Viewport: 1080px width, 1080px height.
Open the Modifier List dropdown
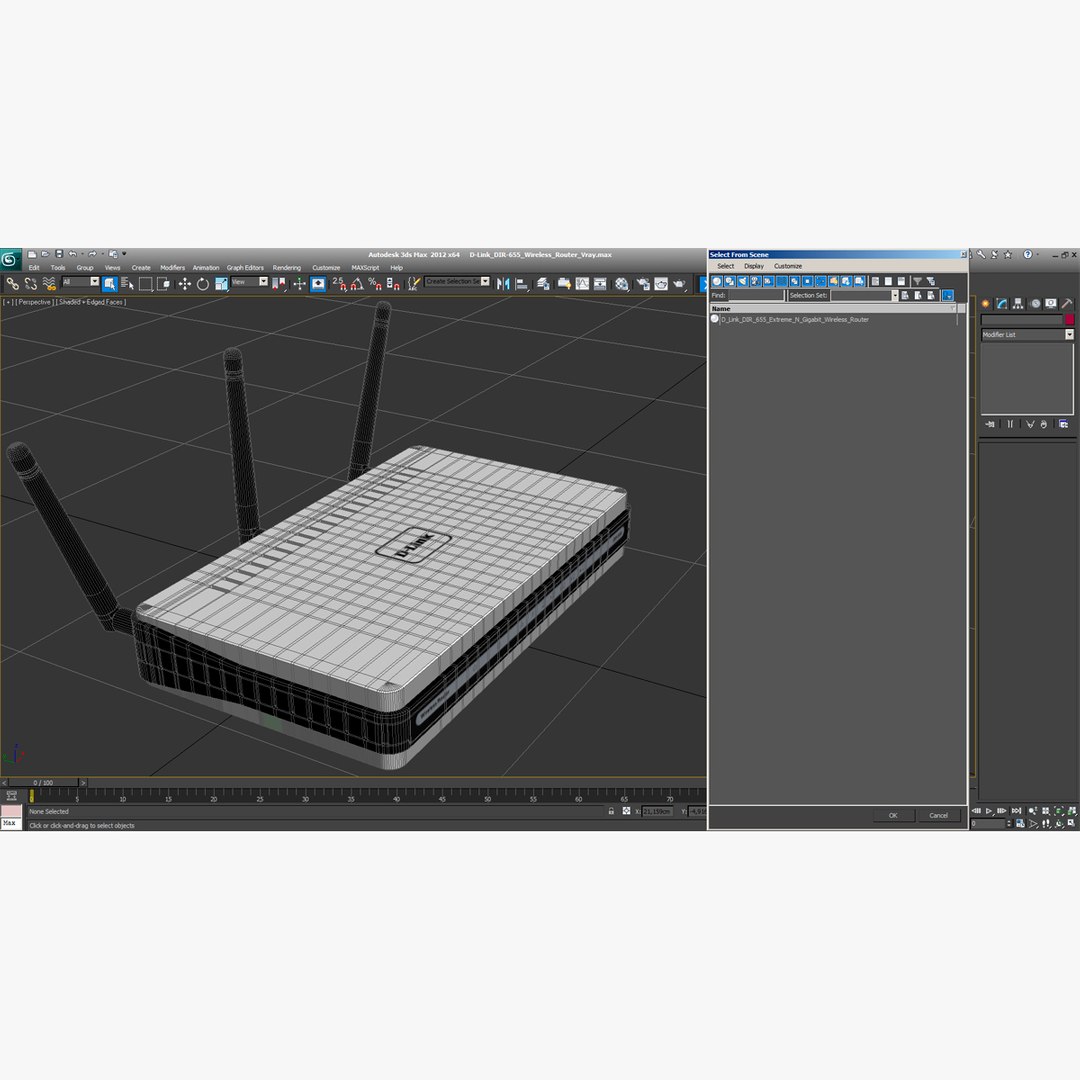pos(1027,335)
